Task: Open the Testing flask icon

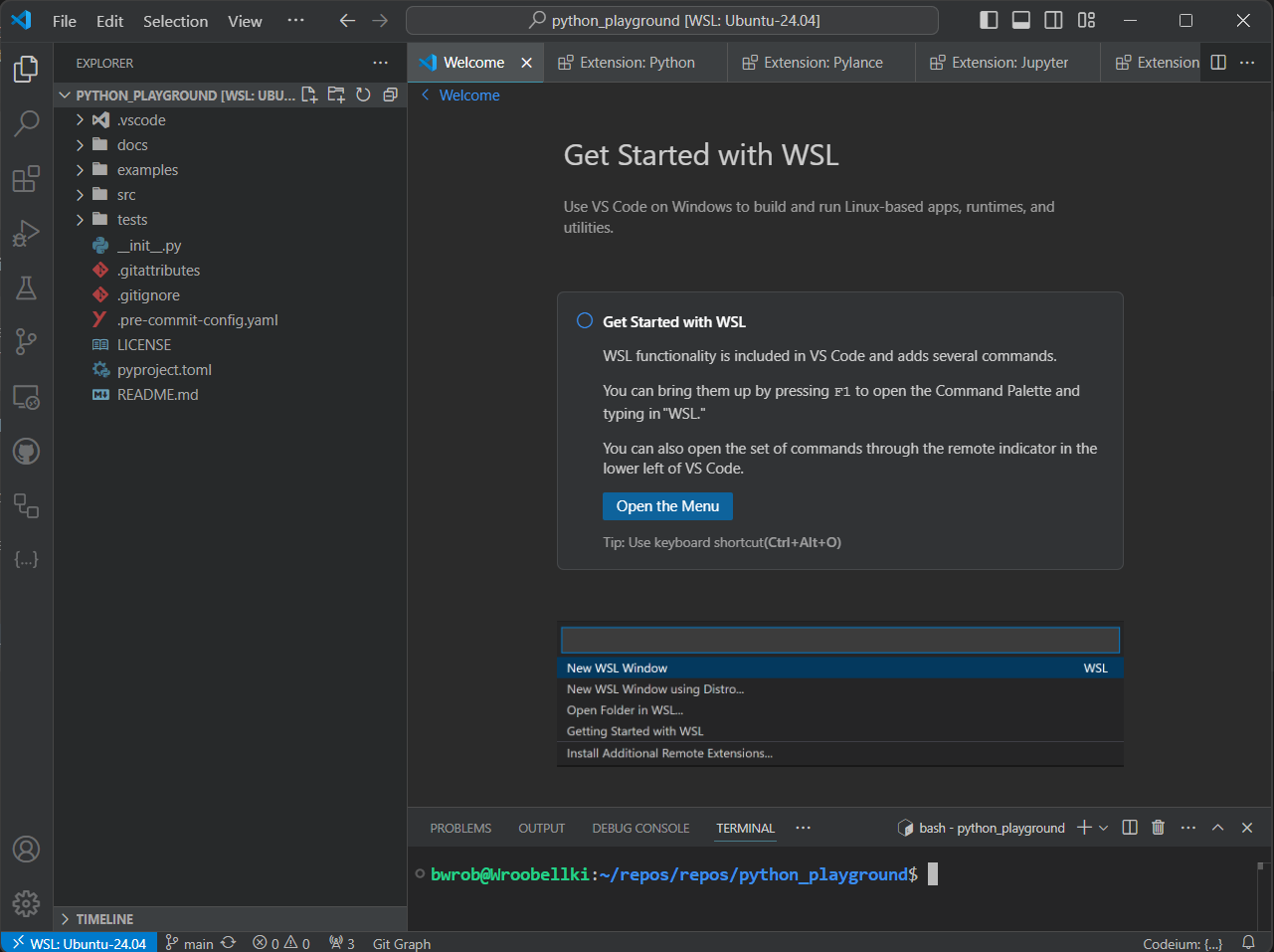Action: [26, 288]
